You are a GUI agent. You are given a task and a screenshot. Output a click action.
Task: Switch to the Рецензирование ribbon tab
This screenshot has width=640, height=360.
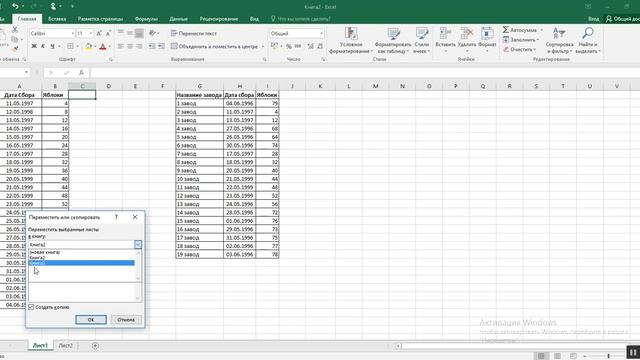point(218,19)
